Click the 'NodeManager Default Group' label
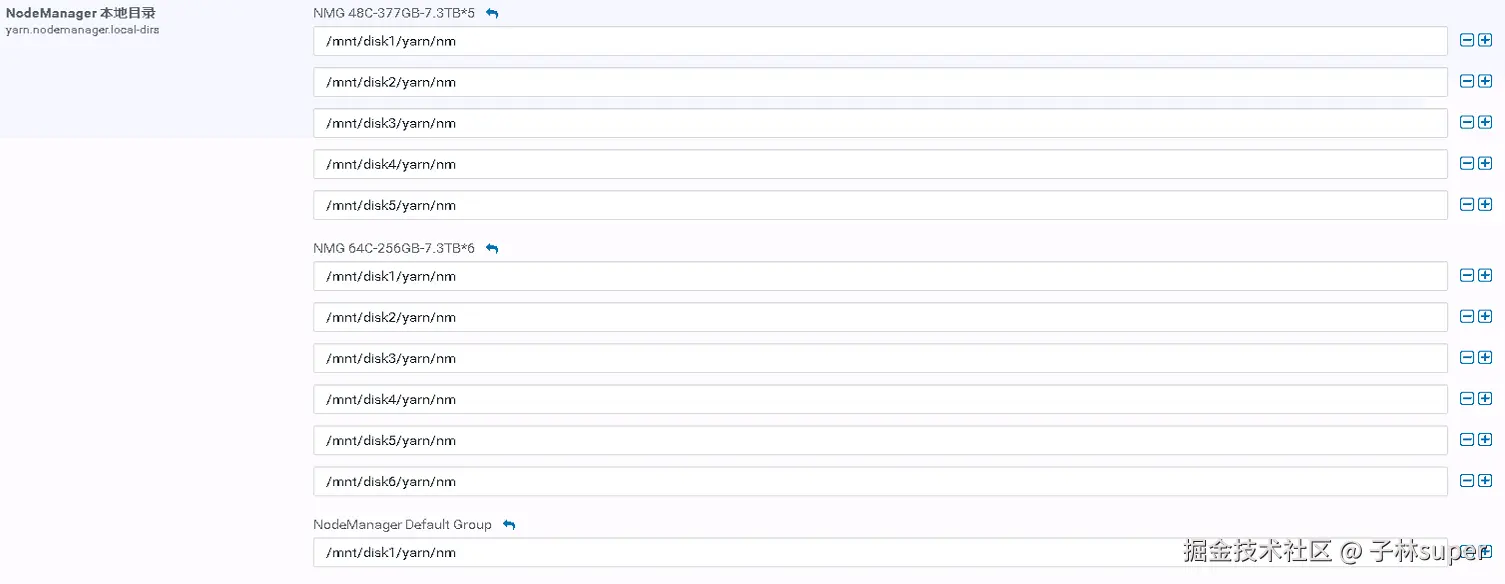The width and height of the screenshot is (1505, 584). pyautogui.click(x=402, y=525)
